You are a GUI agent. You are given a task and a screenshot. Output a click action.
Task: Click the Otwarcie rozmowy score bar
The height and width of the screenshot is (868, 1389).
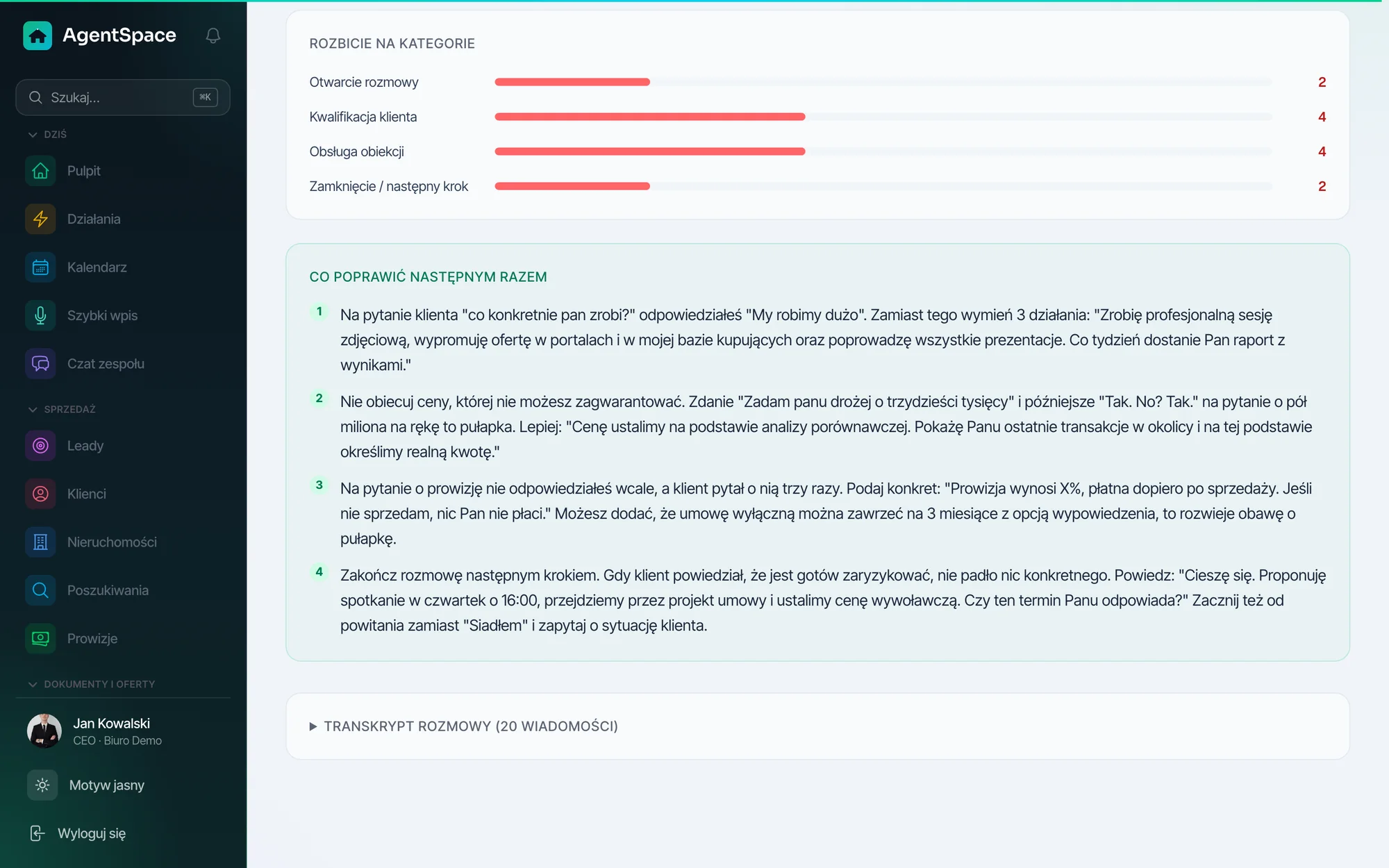(883, 82)
